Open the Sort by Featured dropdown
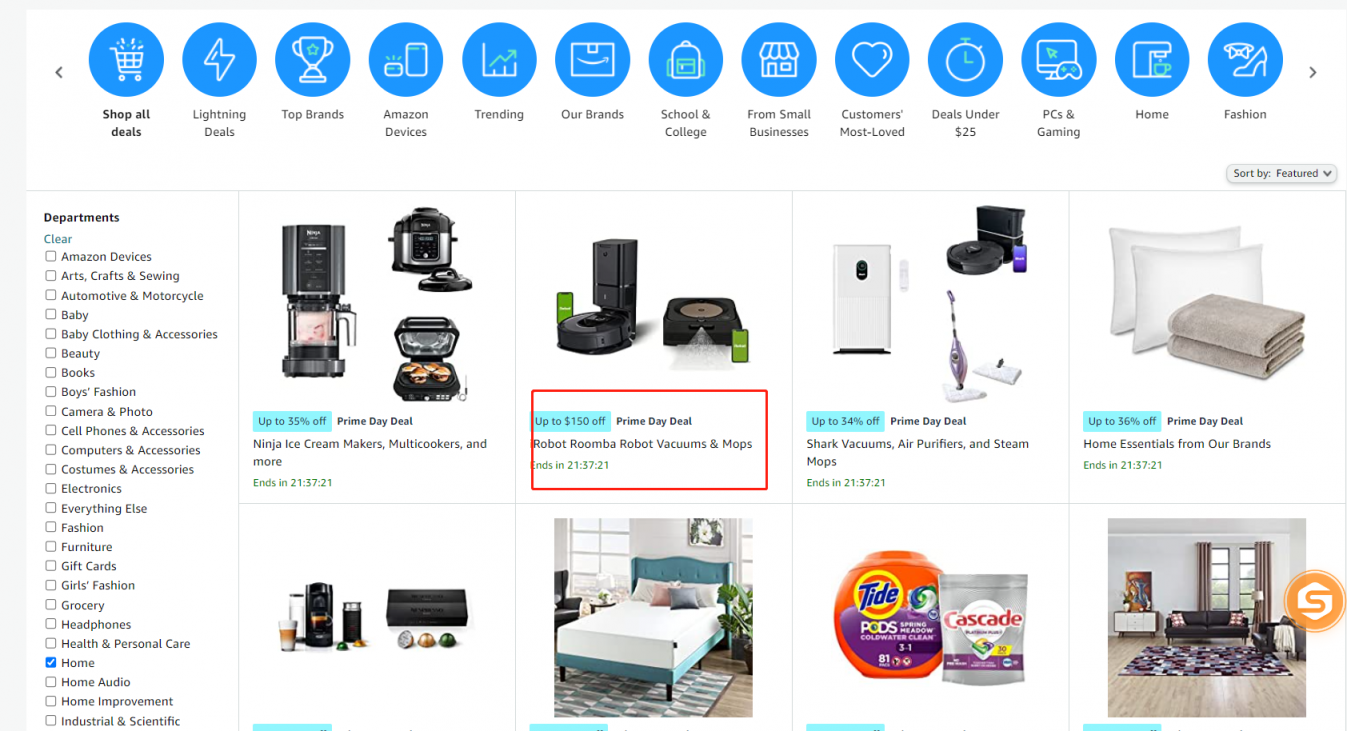The height and width of the screenshot is (731, 1347). click(x=1282, y=173)
